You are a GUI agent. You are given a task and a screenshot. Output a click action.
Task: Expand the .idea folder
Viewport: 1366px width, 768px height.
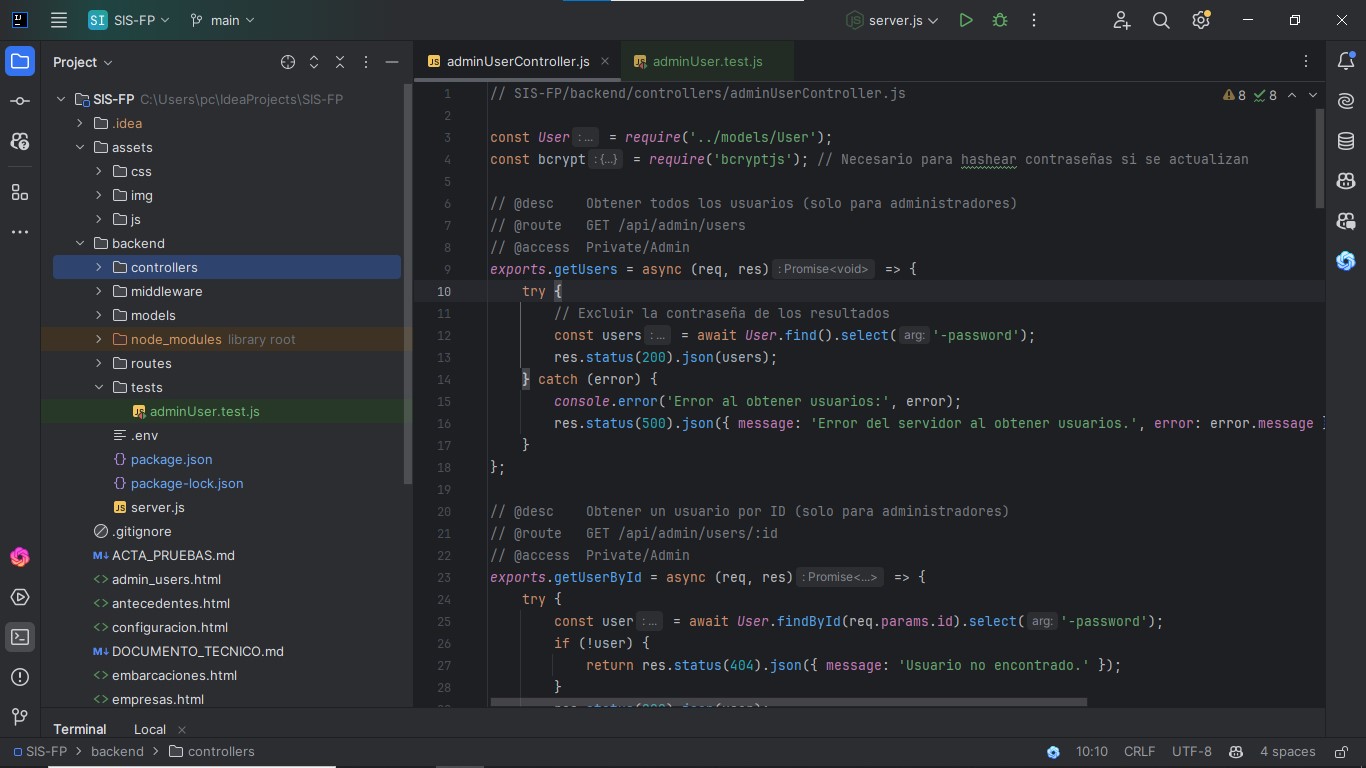coord(80,123)
